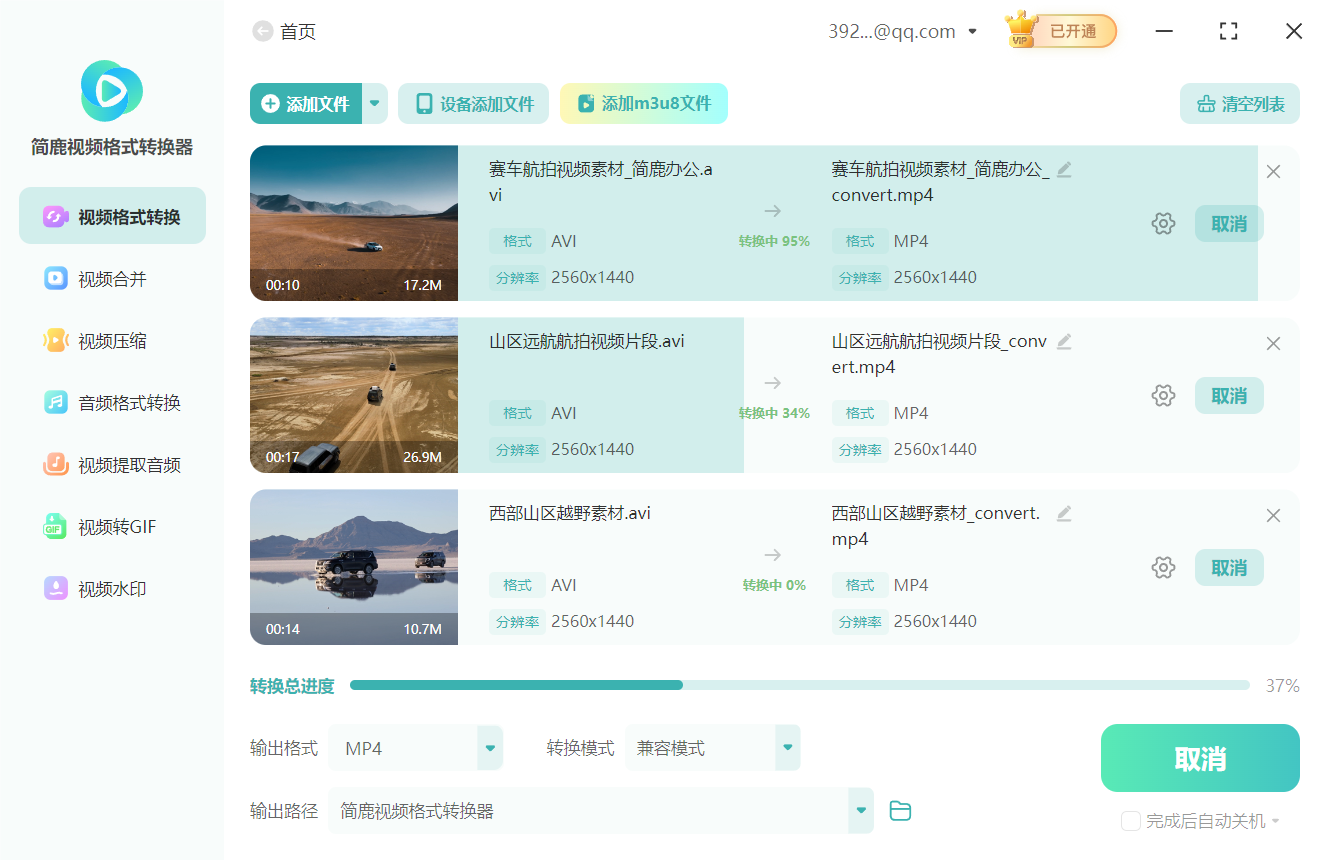Expand the 添加文件 dropdown arrow
1326x860 pixels.
pyautogui.click(x=374, y=103)
